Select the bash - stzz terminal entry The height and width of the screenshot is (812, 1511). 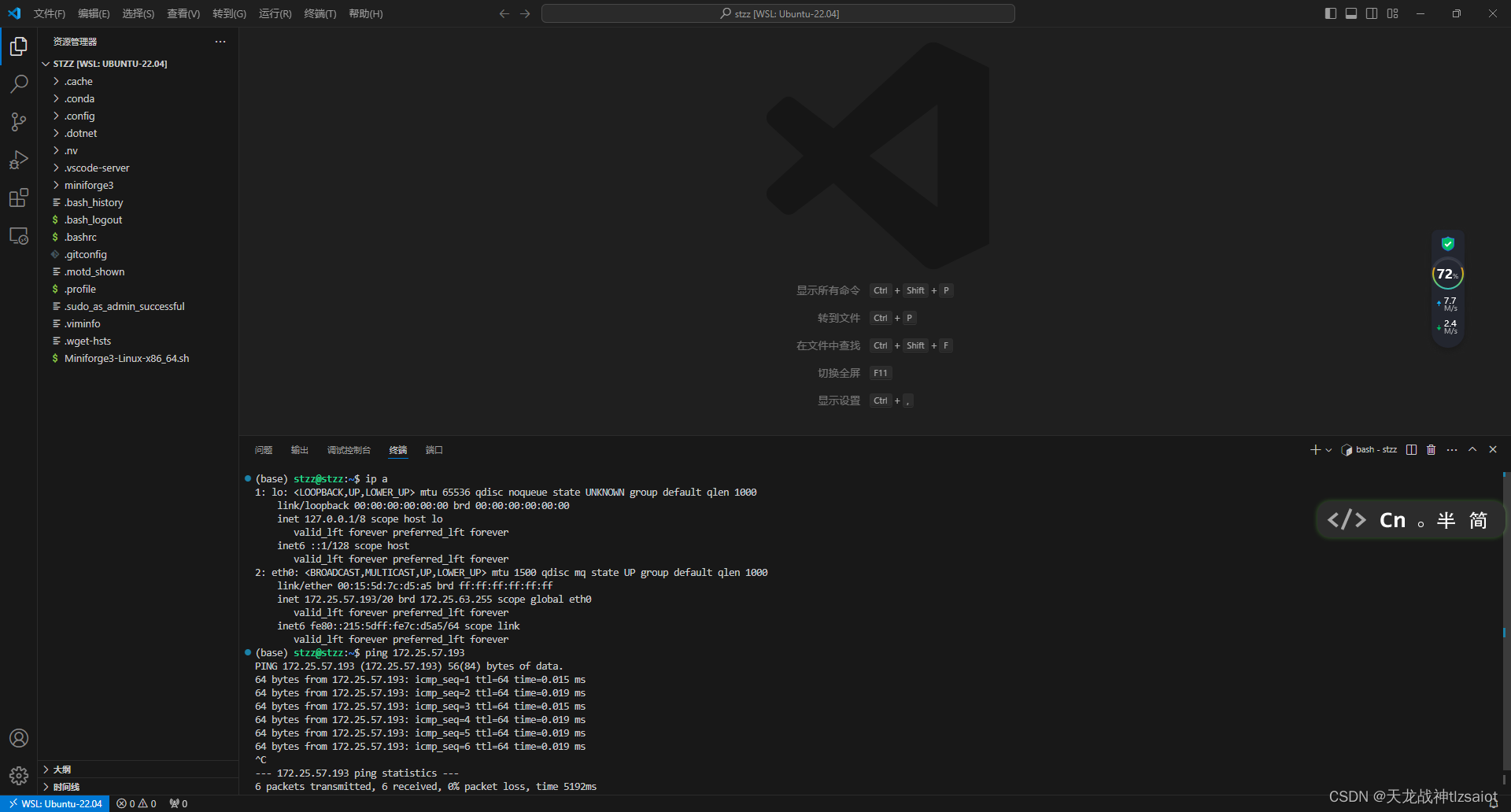1369,450
